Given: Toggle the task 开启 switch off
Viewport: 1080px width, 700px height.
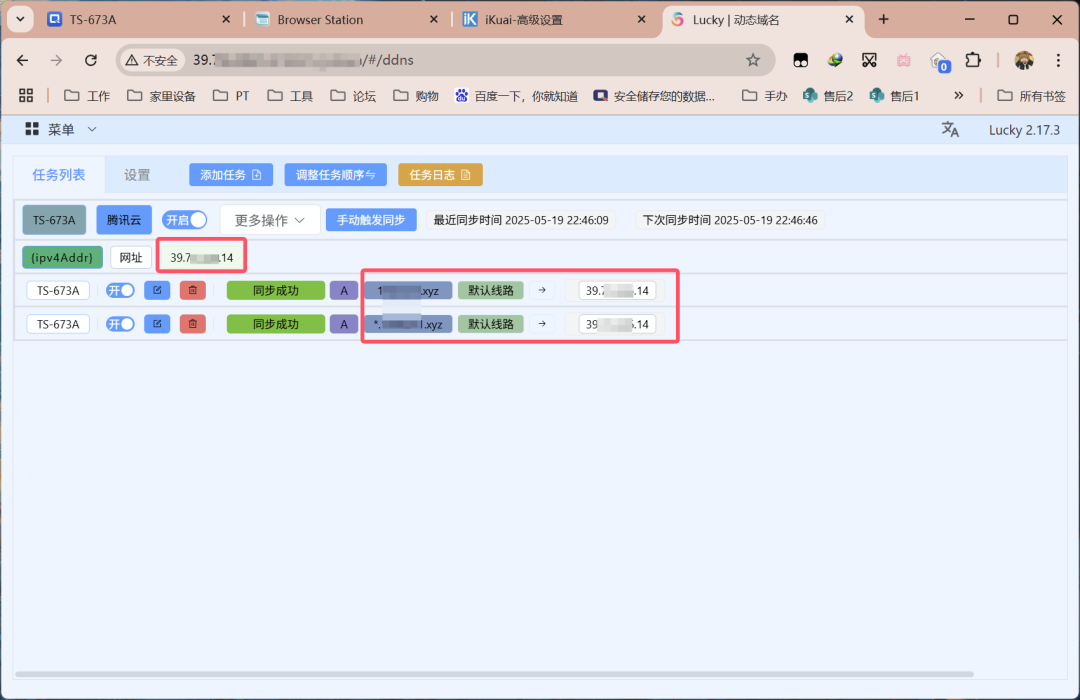Looking at the screenshot, I should click(x=185, y=220).
